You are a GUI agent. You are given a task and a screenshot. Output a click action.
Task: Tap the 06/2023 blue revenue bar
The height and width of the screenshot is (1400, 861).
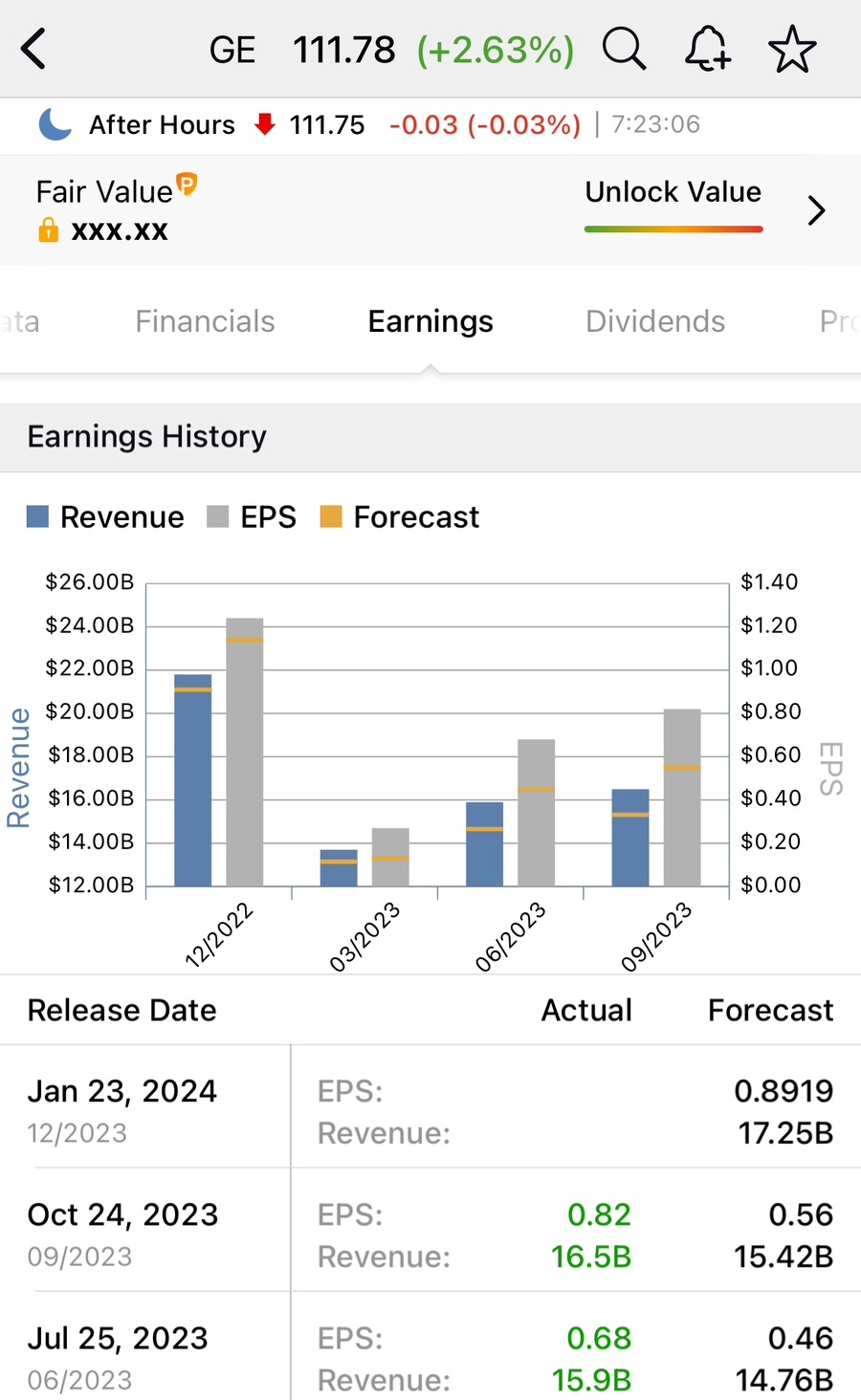pos(484,843)
